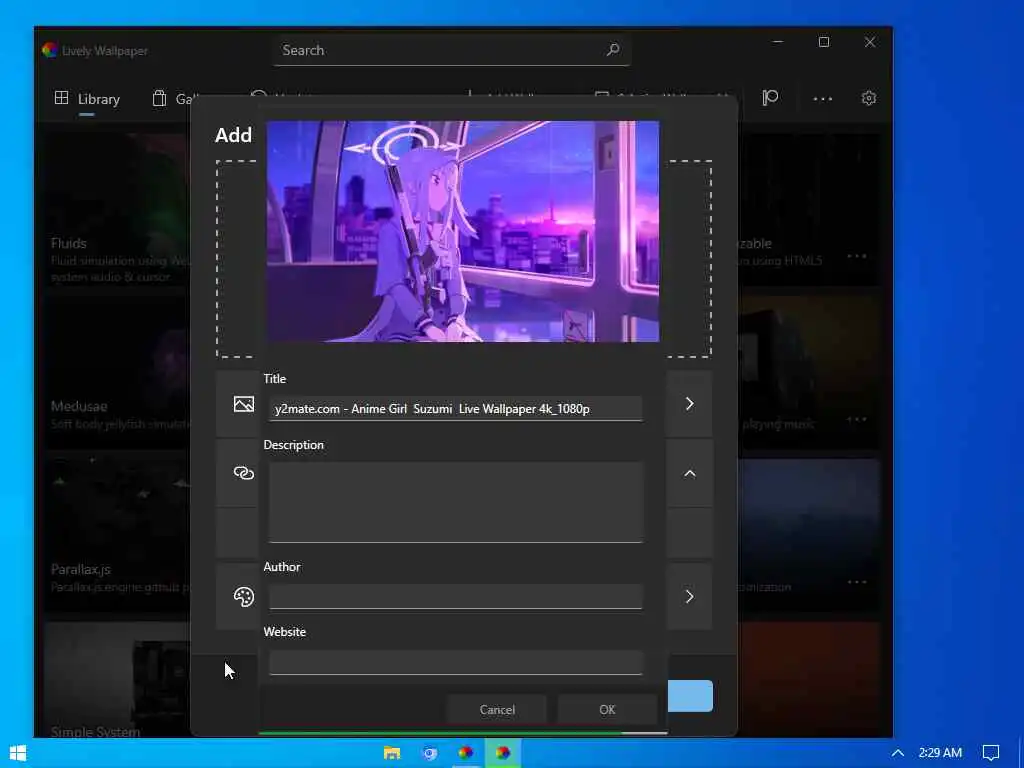
Task: Focus the Search field in Lively Wallpaper
Action: coord(452,50)
